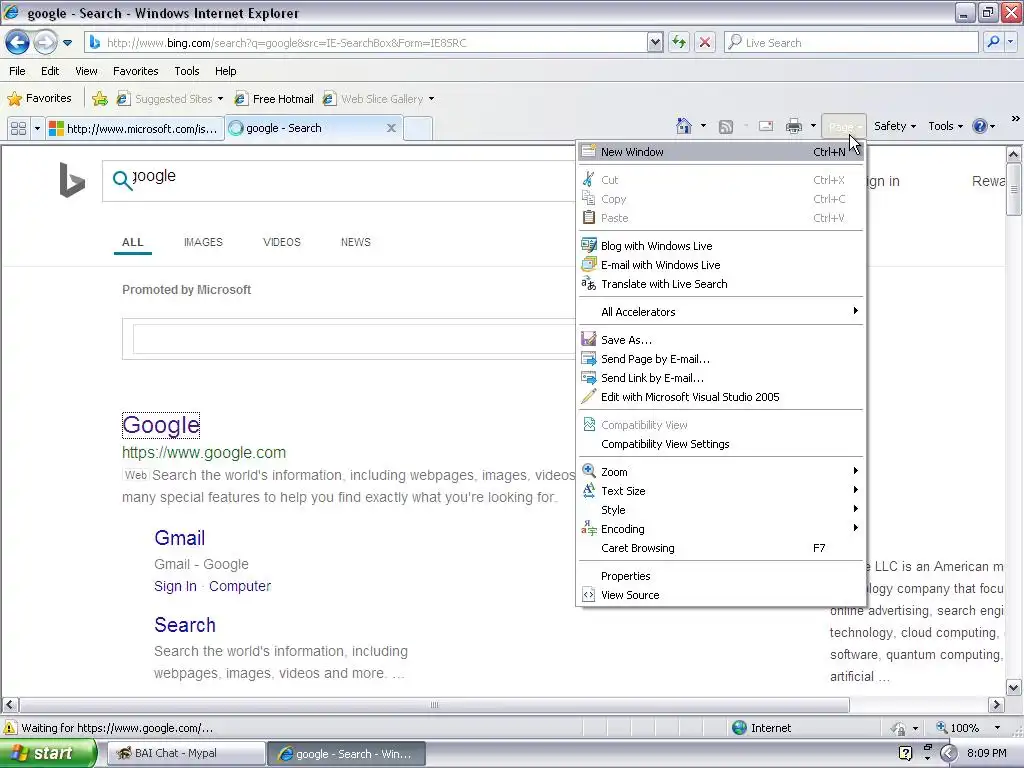Click the Add to Favorites Bar icon
Screen dimensions: 1024x768
point(100,99)
